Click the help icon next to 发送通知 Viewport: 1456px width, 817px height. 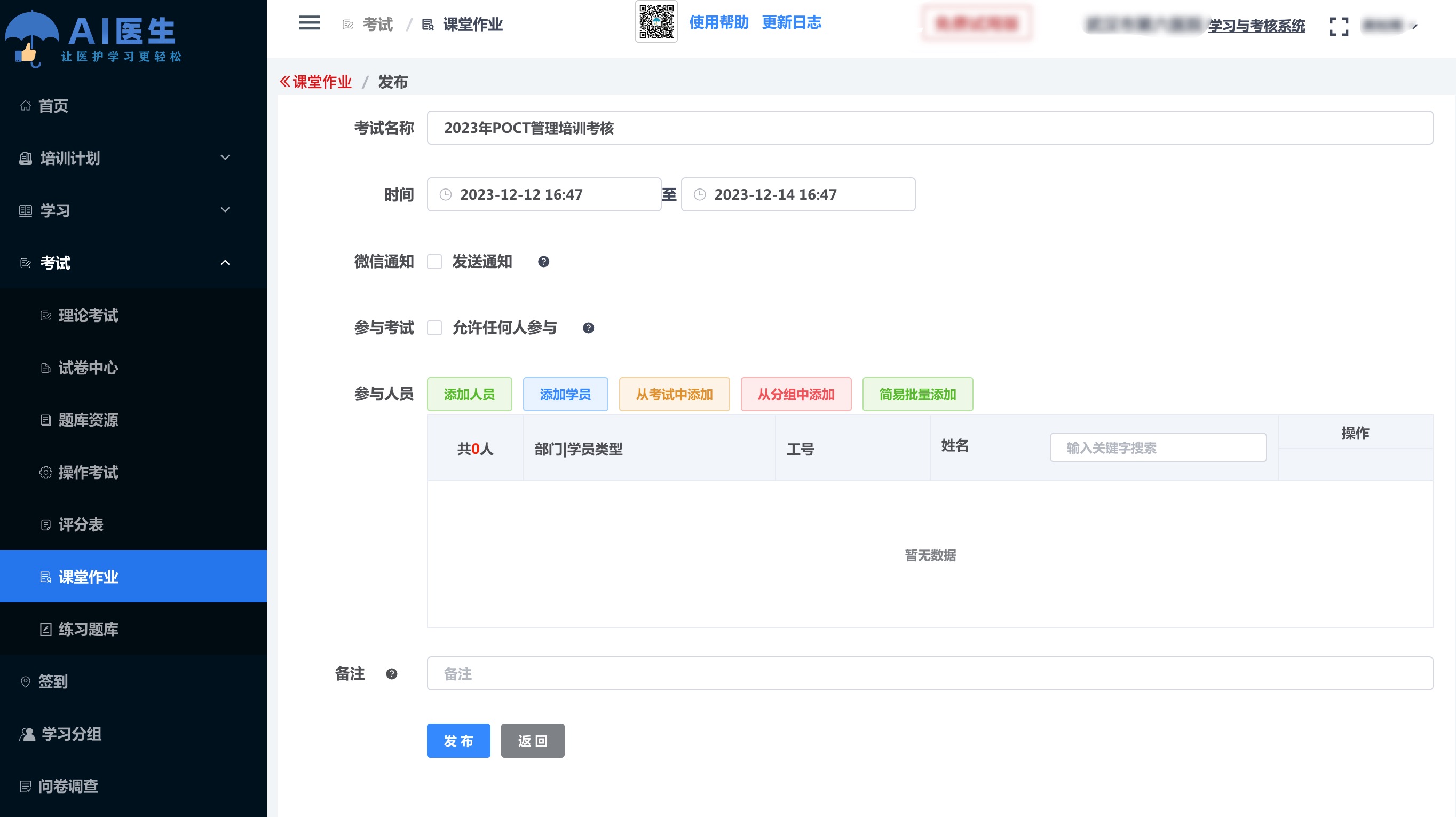click(543, 262)
